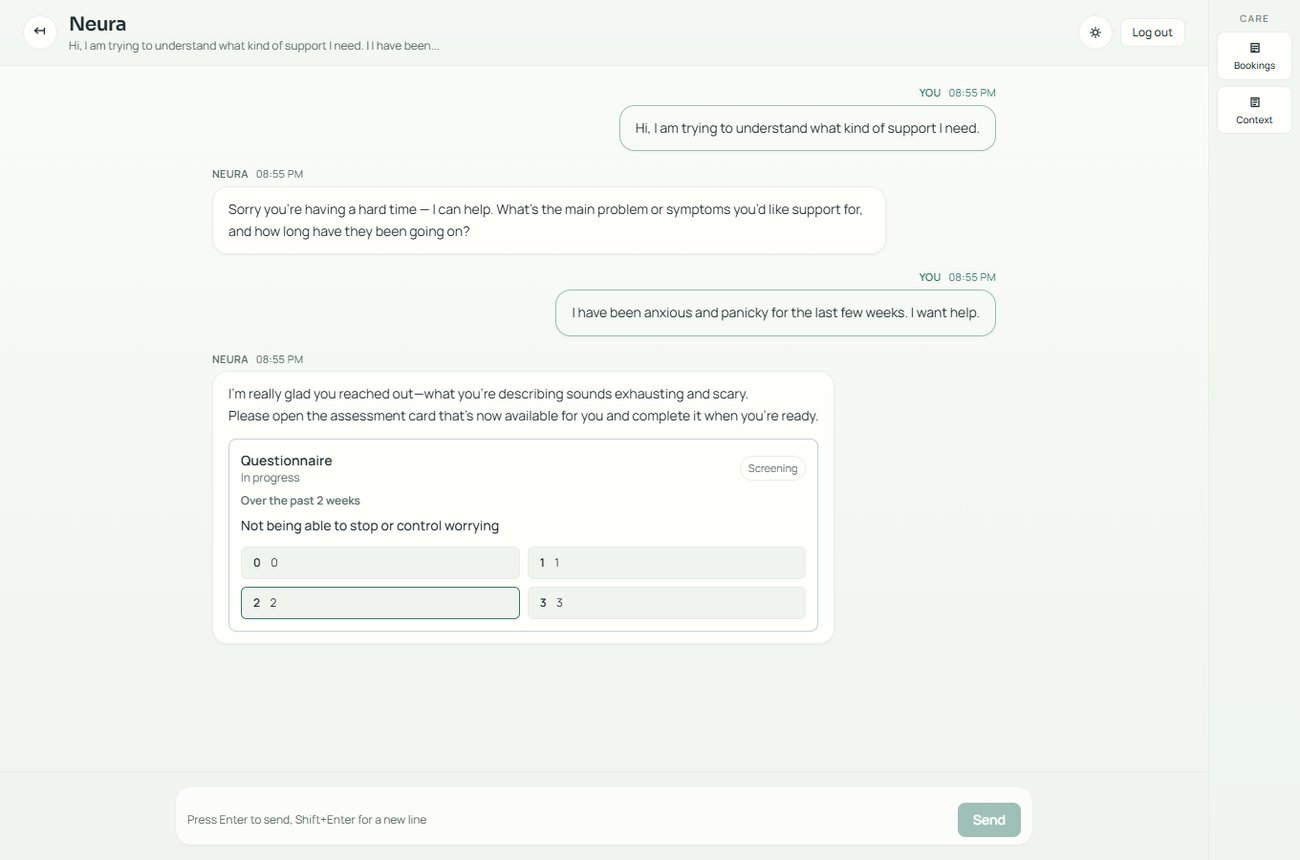The width and height of the screenshot is (1300, 860).
Task: Click Neura's reply "Sorry you're having a hard time"
Action: [x=549, y=220]
